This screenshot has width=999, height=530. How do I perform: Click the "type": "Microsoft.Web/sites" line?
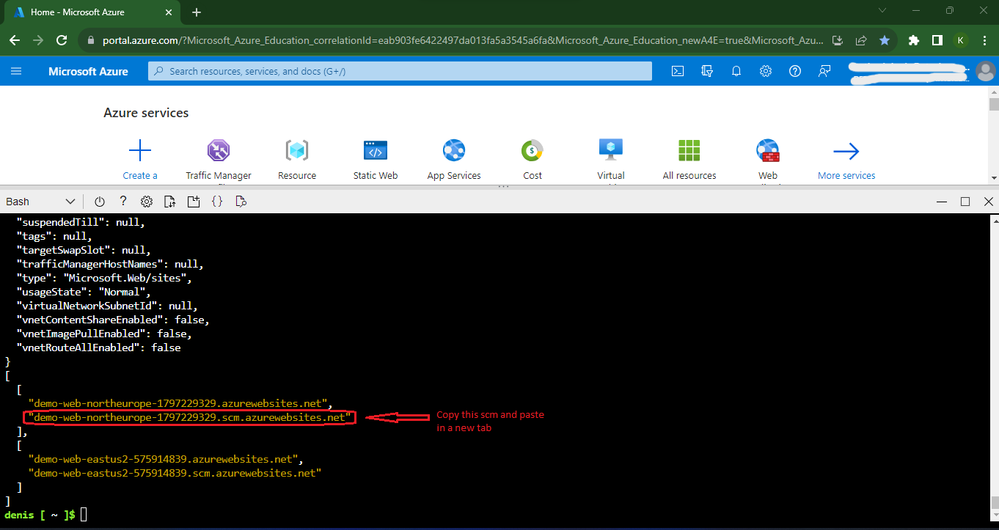(103, 278)
